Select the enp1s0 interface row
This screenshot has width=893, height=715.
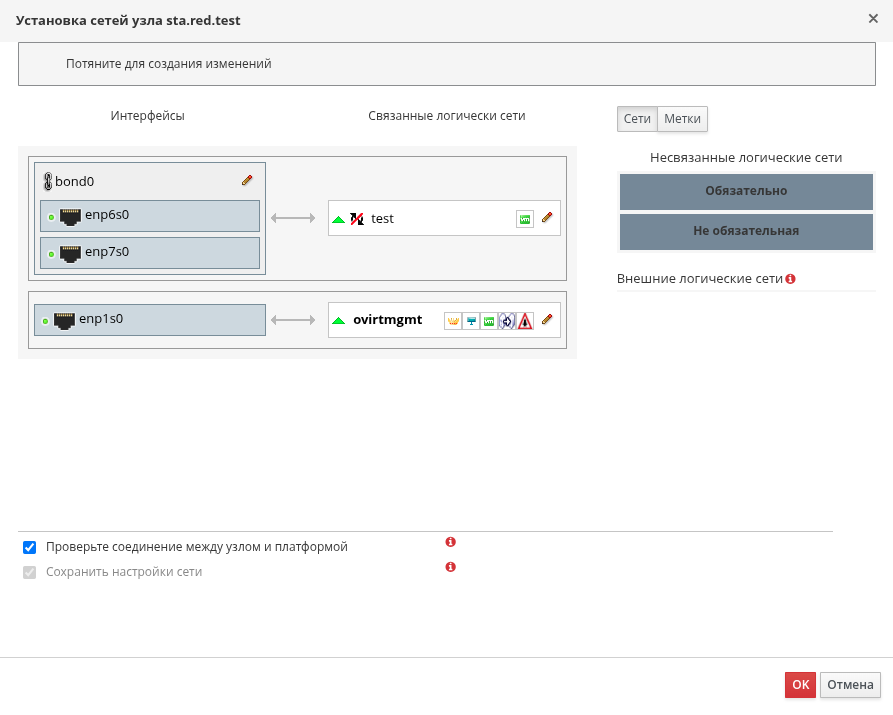150,320
